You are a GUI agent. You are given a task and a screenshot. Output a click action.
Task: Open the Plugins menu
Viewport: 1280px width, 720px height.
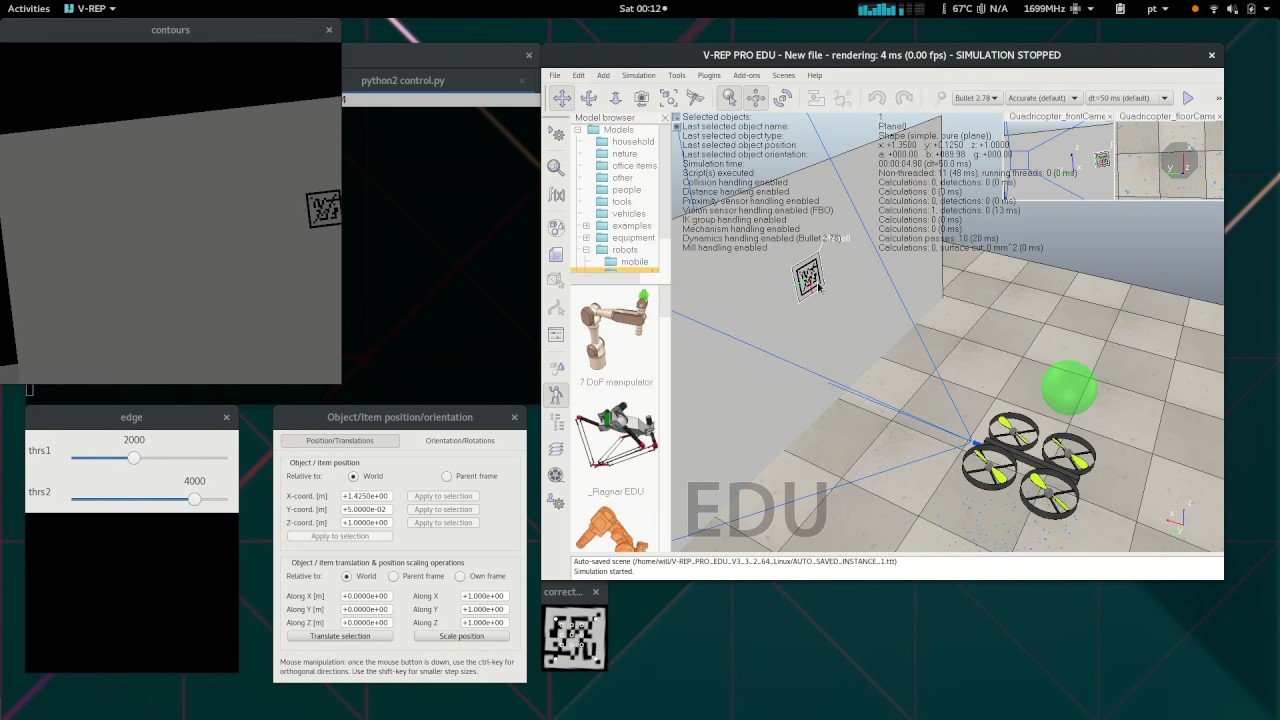(709, 75)
